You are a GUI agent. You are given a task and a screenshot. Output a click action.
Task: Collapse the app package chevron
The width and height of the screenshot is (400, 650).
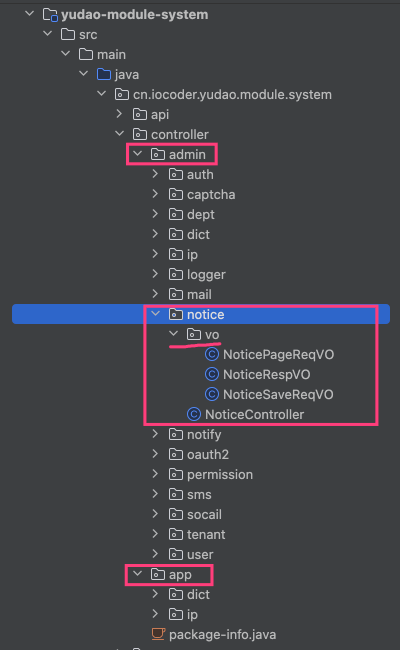(x=138, y=574)
